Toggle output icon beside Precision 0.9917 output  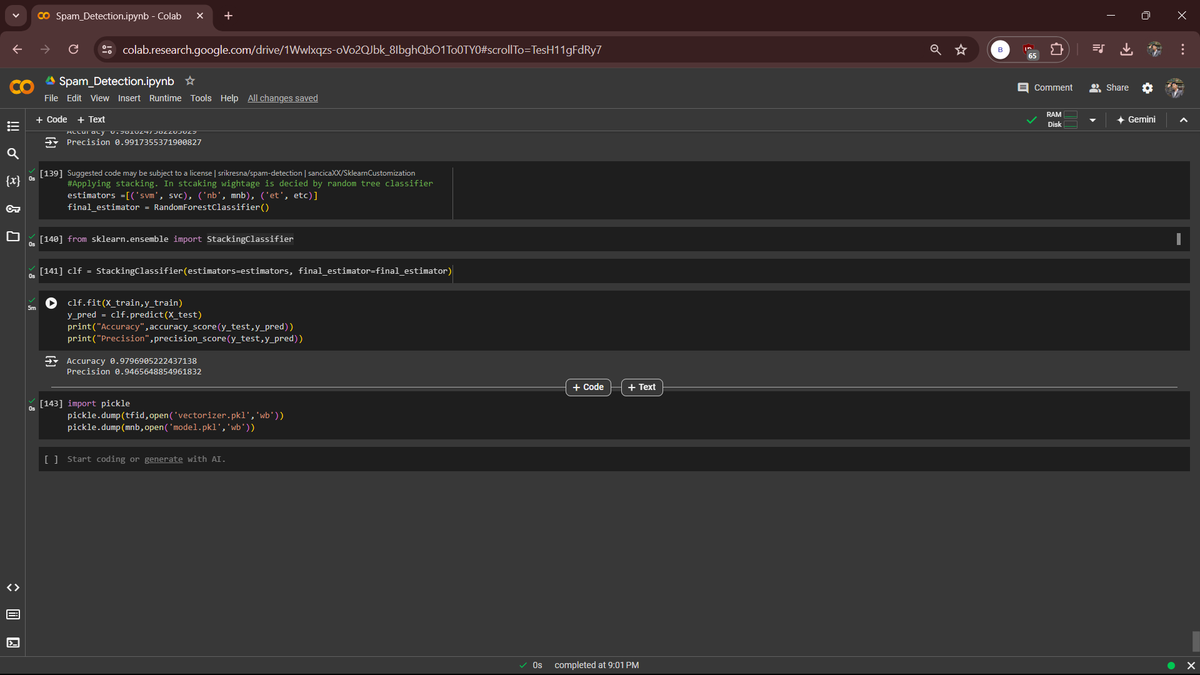(x=50, y=142)
